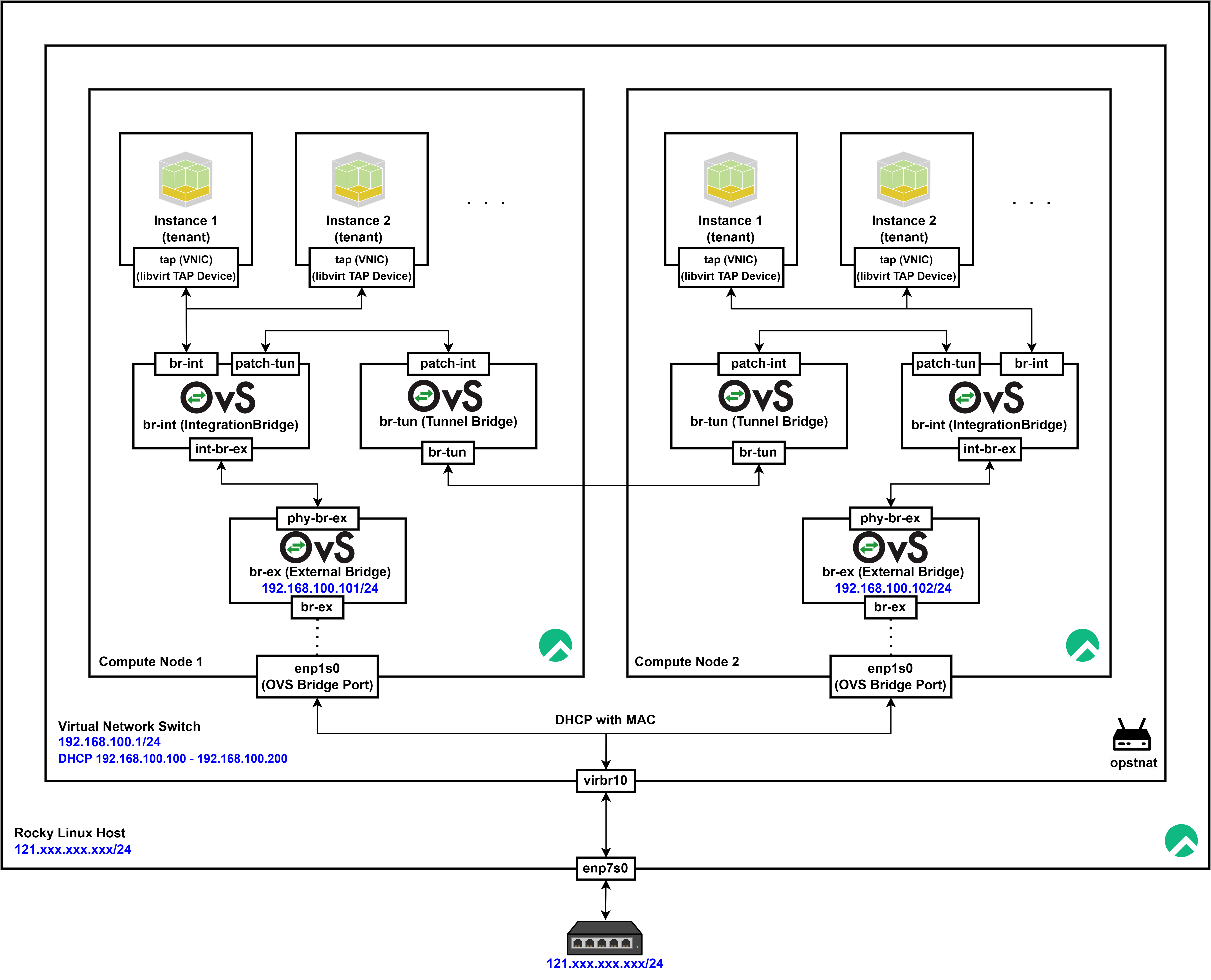The width and height of the screenshot is (1211, 980).
Task: Select the virbr10 box
Action: coord(606,781)
